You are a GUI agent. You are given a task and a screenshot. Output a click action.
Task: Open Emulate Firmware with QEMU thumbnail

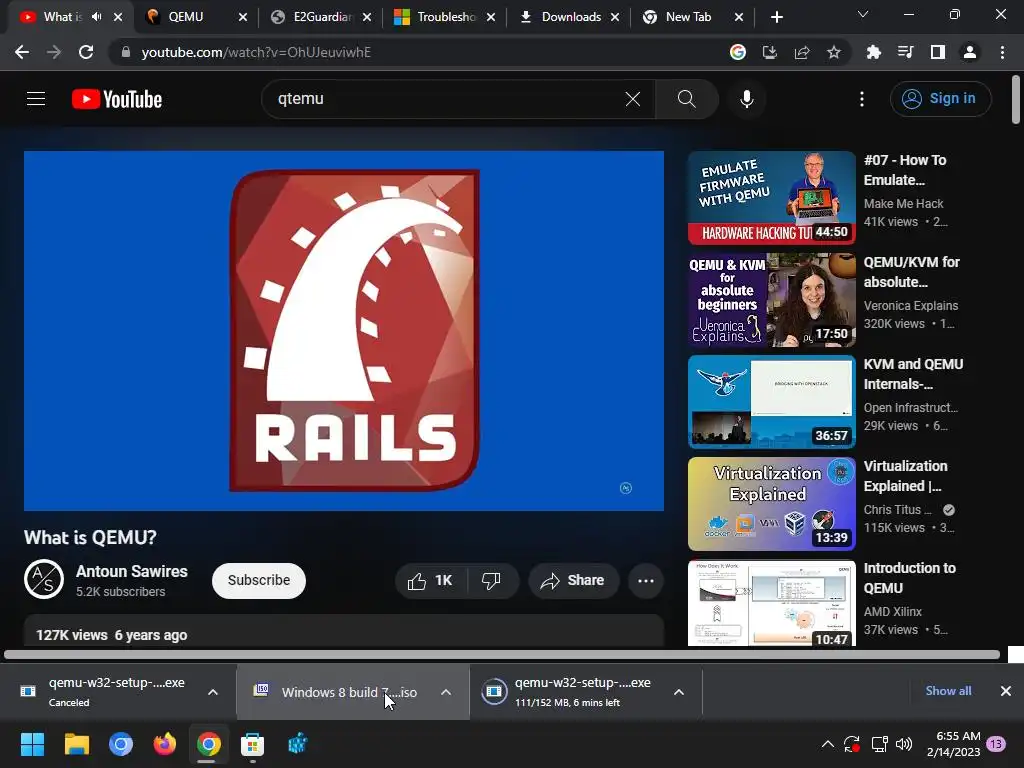pyautogui.click(x=771, y=198)
